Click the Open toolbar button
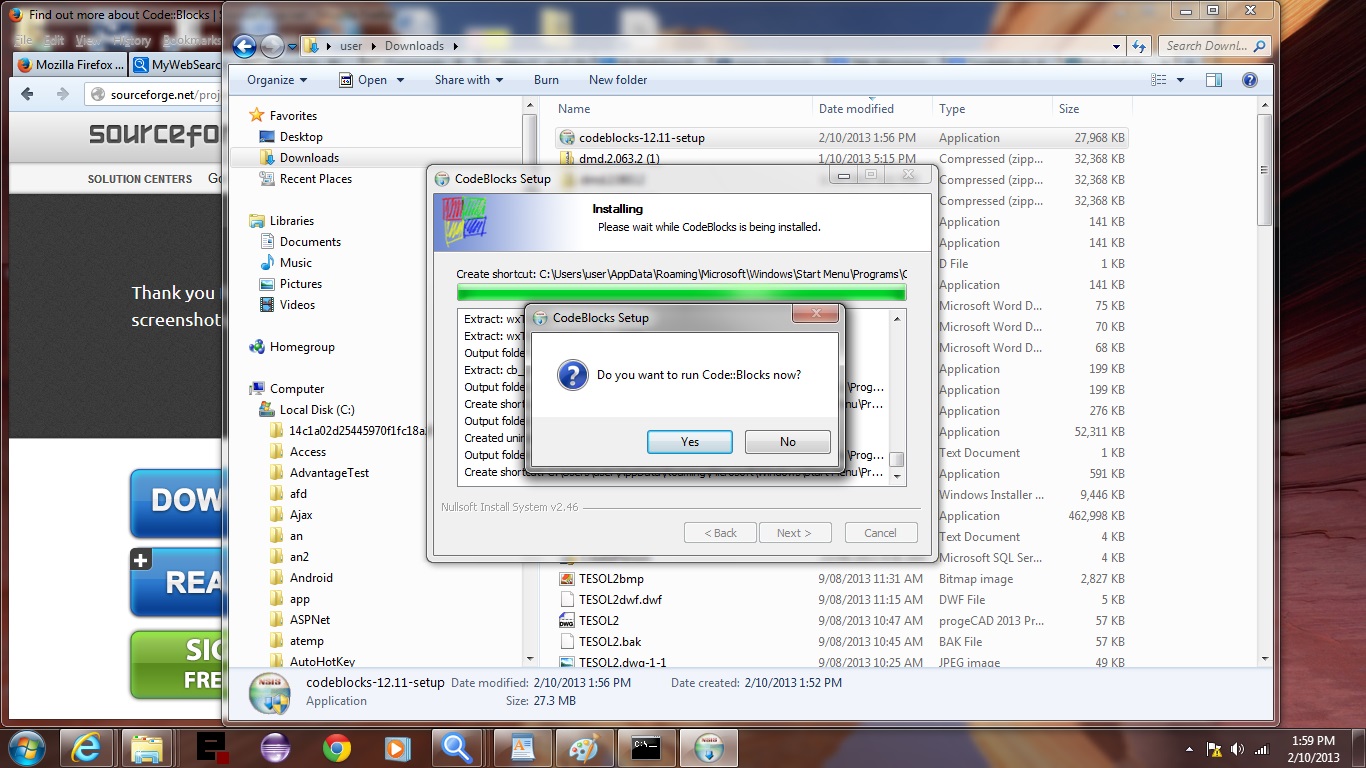1366x768 pixels. 364,80
